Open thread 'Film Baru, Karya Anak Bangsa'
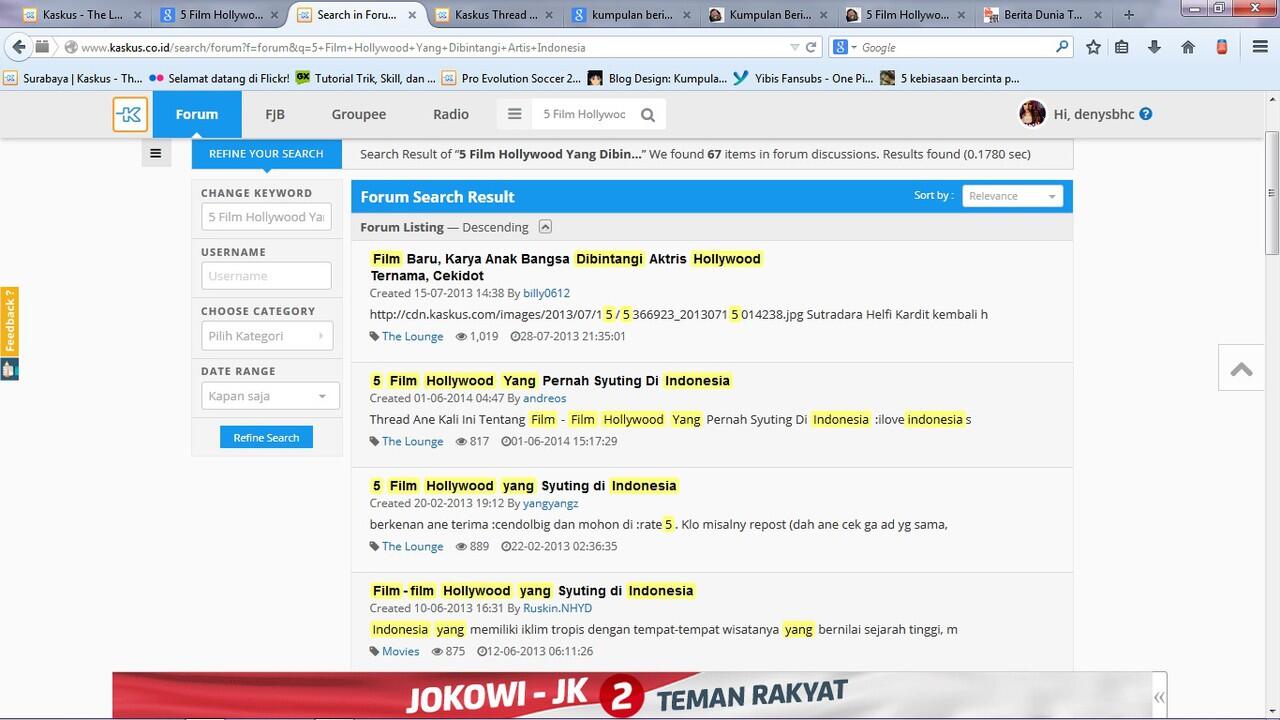 coord(567,267)
